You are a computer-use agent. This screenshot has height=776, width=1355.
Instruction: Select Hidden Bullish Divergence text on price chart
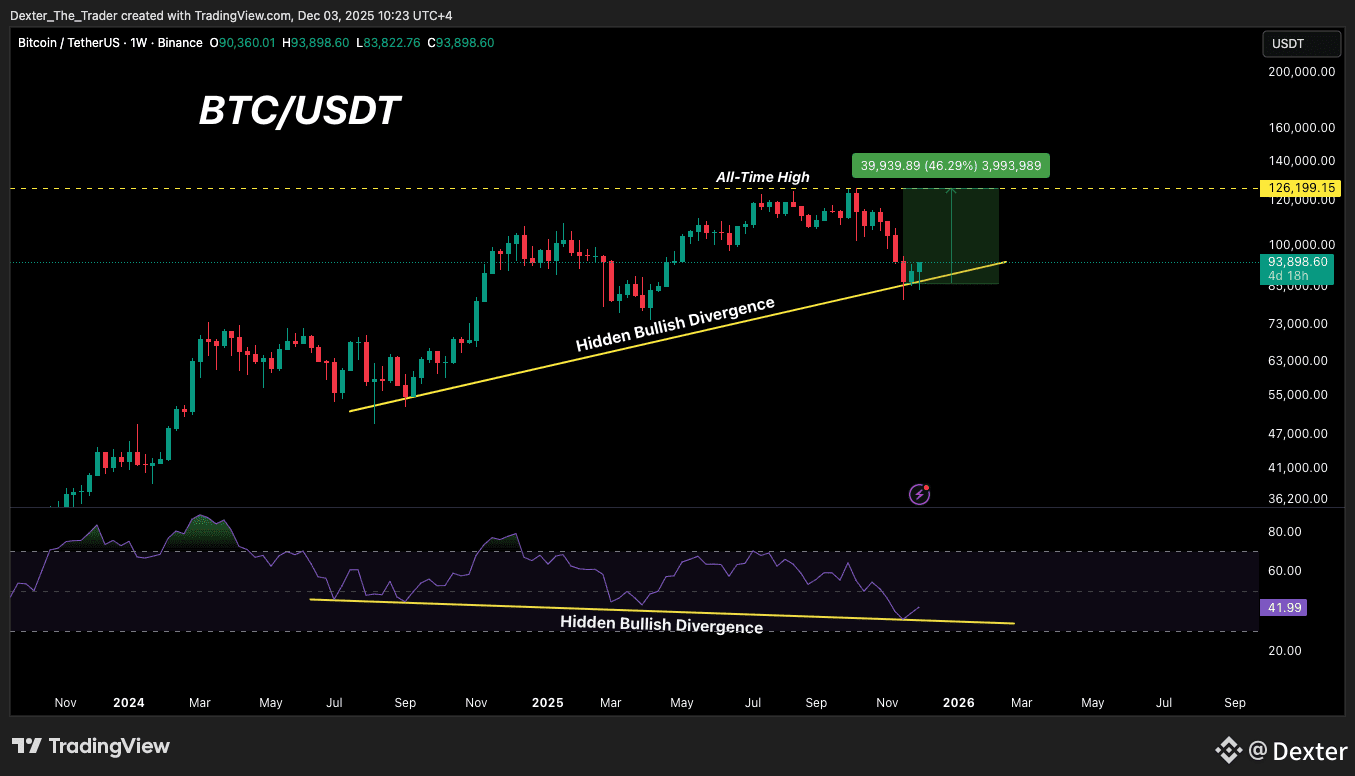coord(676,324)
